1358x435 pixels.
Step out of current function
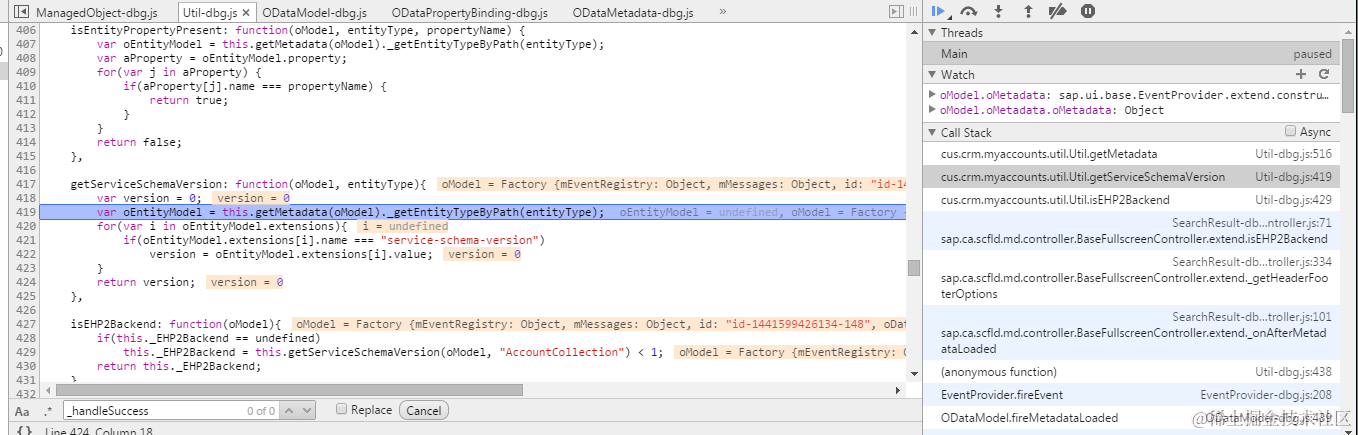(1027, 11)
